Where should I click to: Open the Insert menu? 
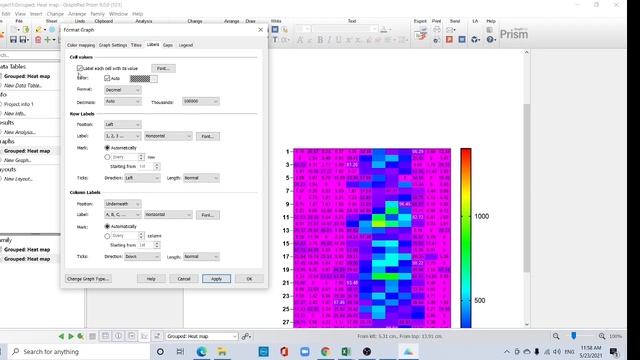tap(36, 14)
